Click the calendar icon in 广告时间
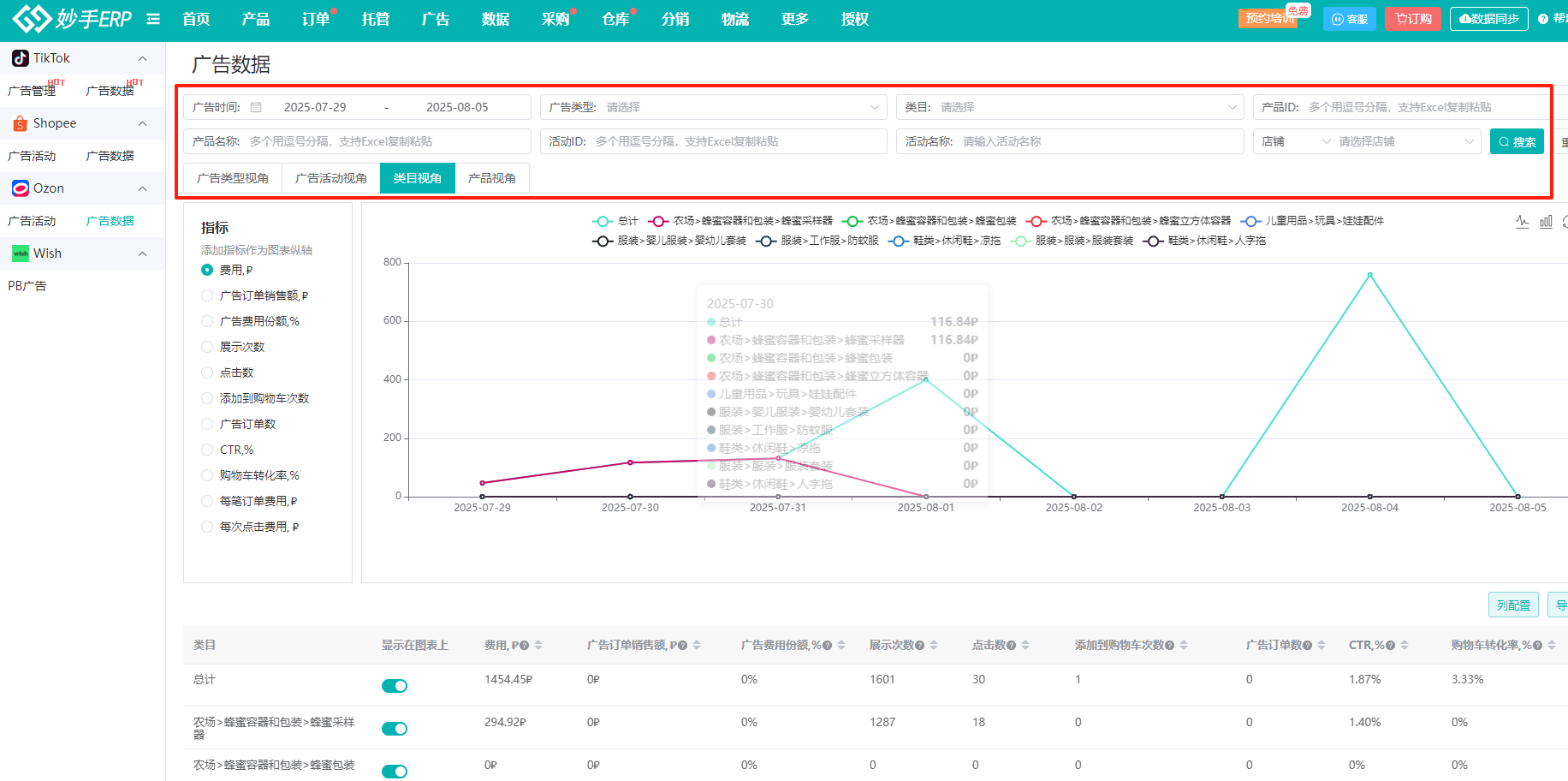Image resolution: width=1568 pixels, height=781 pixels. (x=256, y=107)
